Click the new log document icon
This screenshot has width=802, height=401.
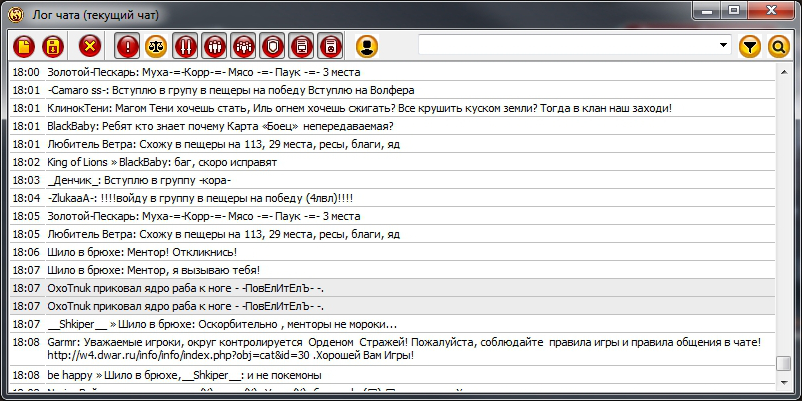pos(23,46)
